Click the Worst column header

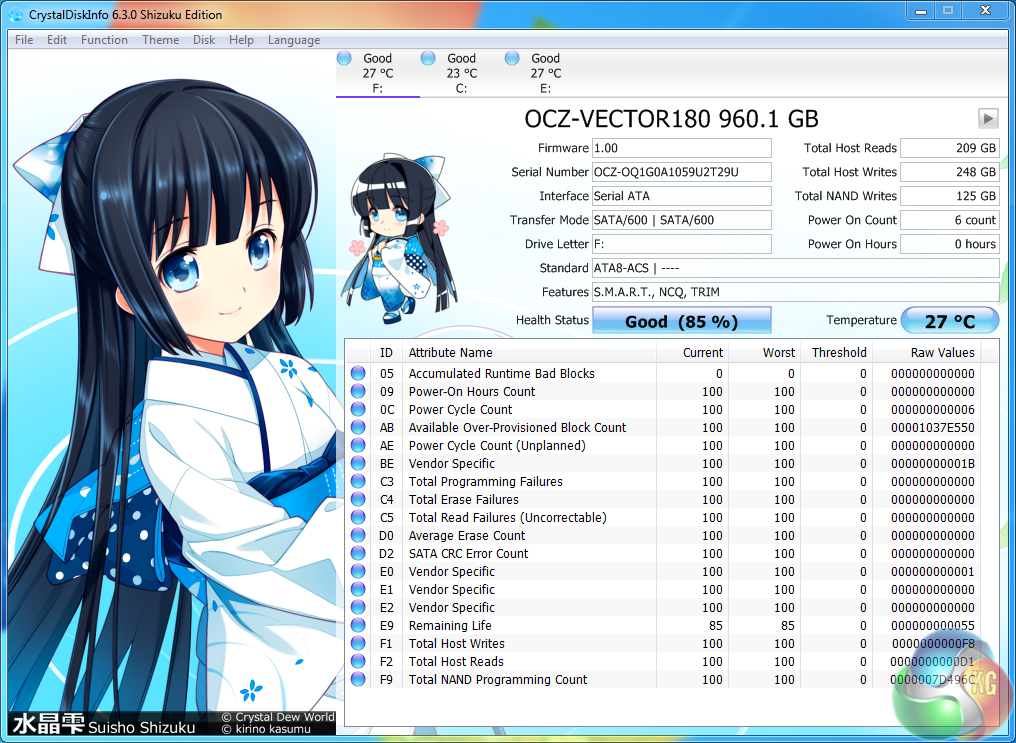(x=764, y=352)
